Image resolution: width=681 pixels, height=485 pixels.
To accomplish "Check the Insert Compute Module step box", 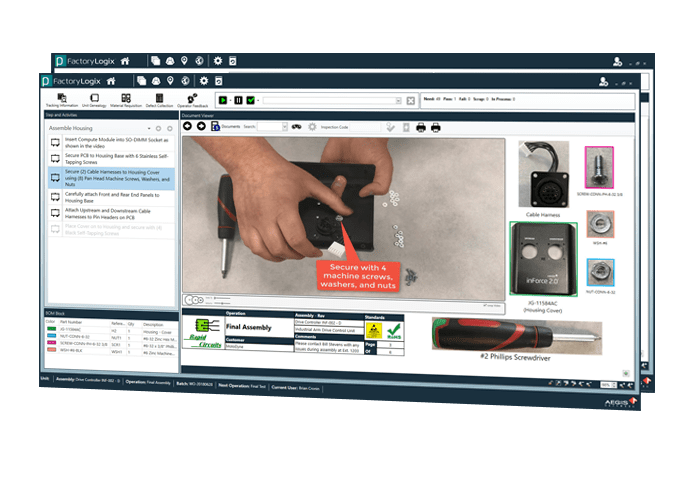I will point(55,142).
